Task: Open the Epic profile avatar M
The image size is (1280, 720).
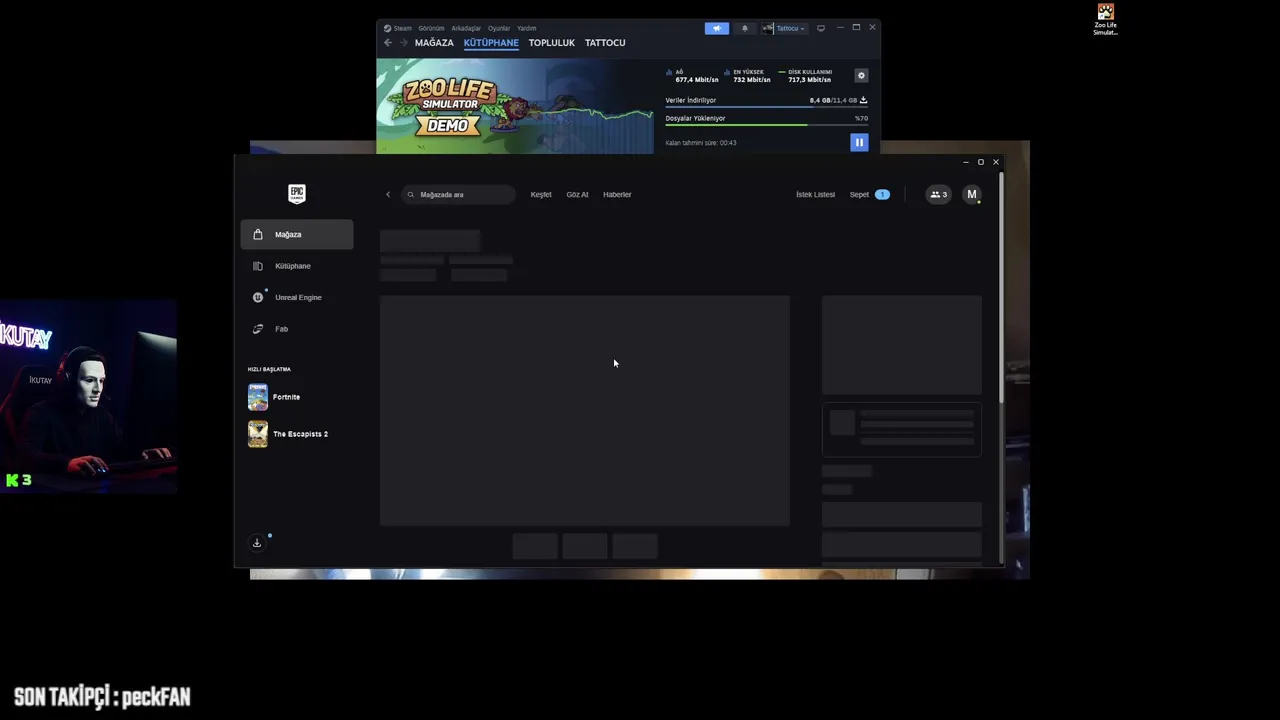Action: pyautogui.click(x=971, y=194)
